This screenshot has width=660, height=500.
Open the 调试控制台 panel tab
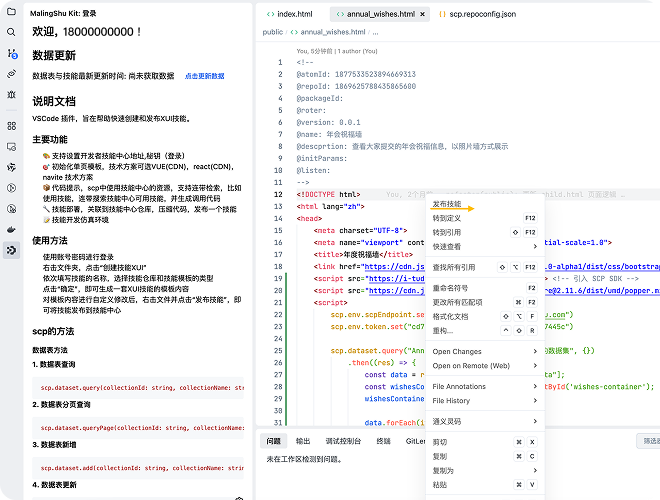[x=343, y=441]
